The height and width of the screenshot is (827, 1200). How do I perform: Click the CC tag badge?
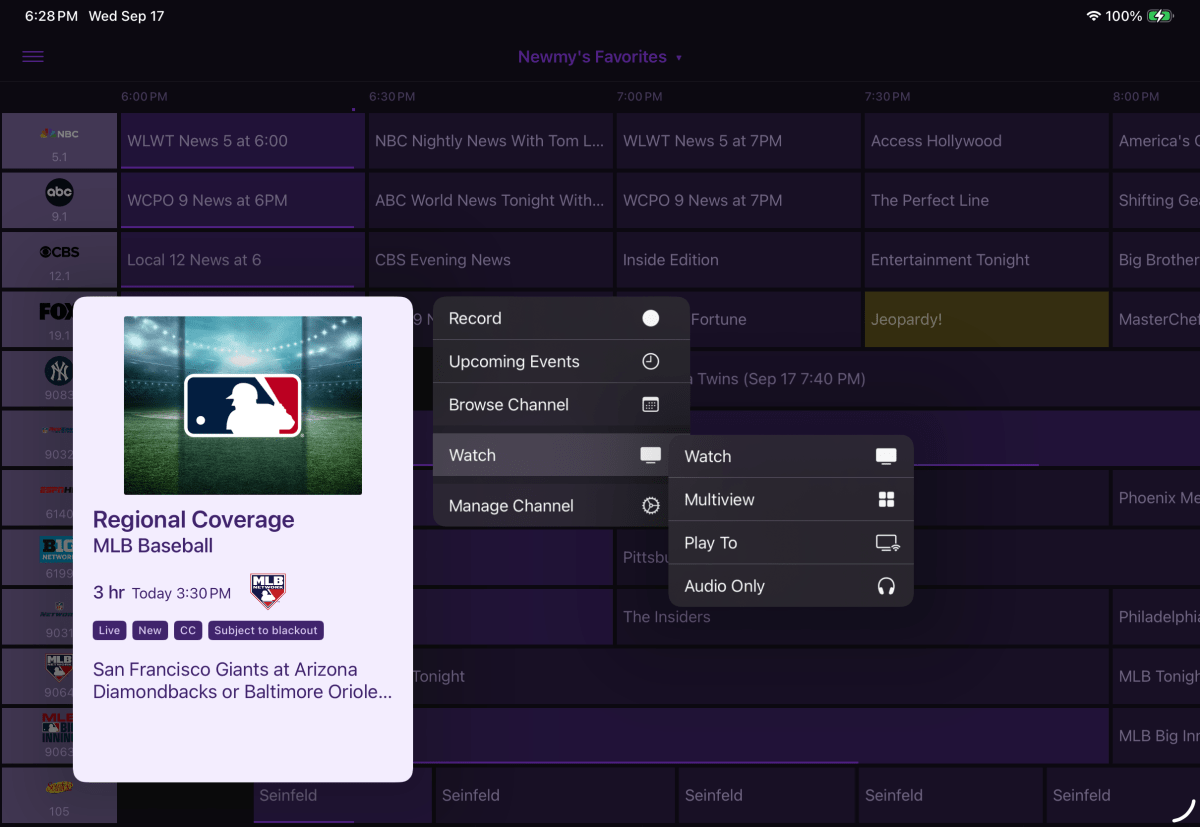(188, 630)
